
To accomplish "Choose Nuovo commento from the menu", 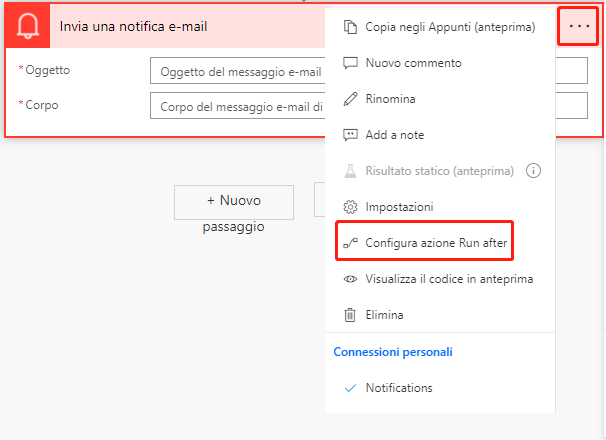I will (x=413, y=63).
